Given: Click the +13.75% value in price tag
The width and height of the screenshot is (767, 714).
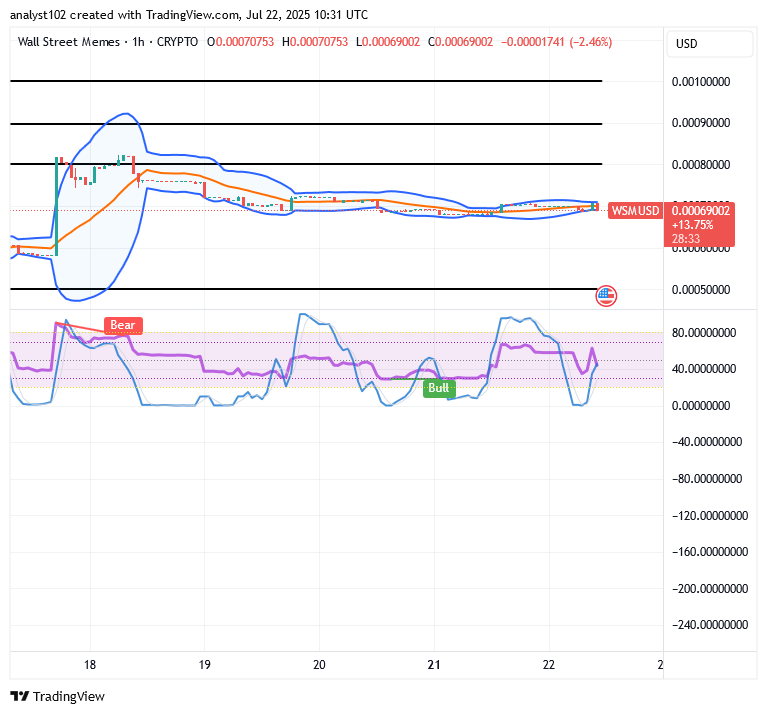Looking at the screenshot, I should click(x=693, y=225).
